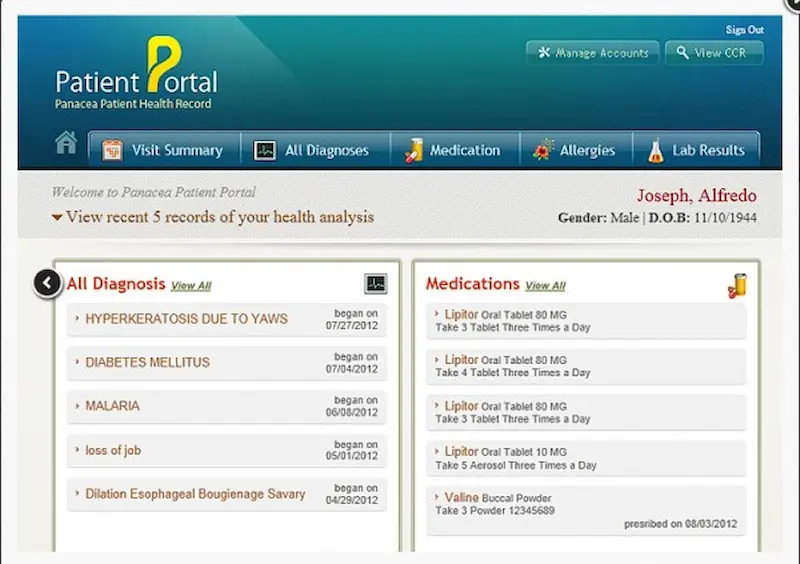Click the Manage Accounts button

click(592, 53)
